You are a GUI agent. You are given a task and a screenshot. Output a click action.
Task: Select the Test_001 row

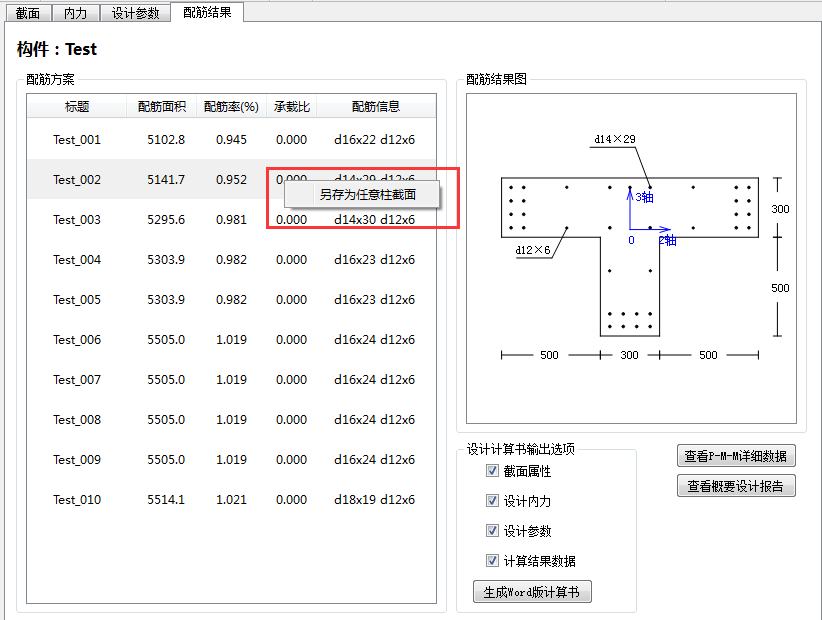click(x=77, y=140)
